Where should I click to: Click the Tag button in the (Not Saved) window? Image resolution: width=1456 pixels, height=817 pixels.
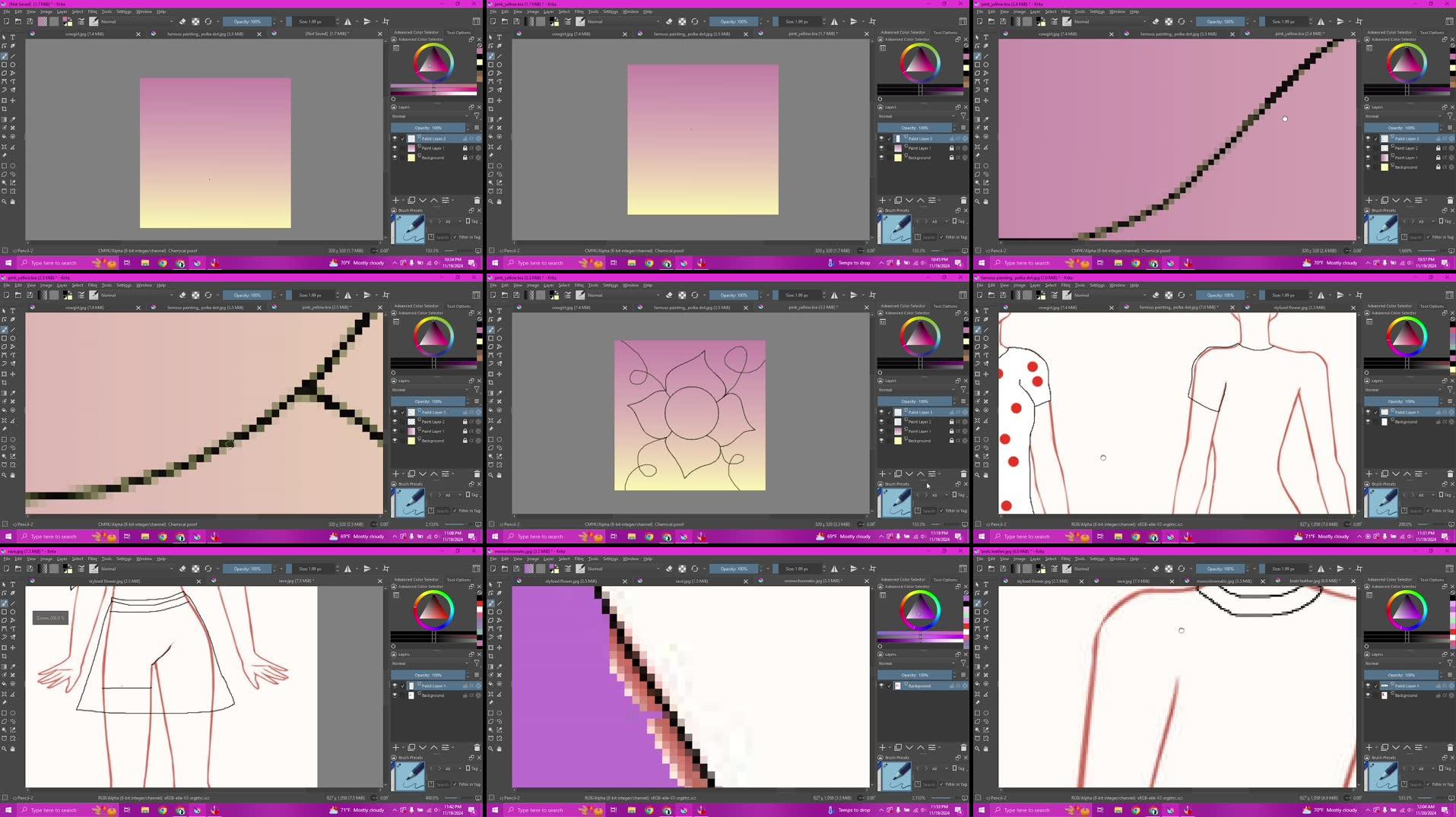pyautogui.click(x=472, y=221)
